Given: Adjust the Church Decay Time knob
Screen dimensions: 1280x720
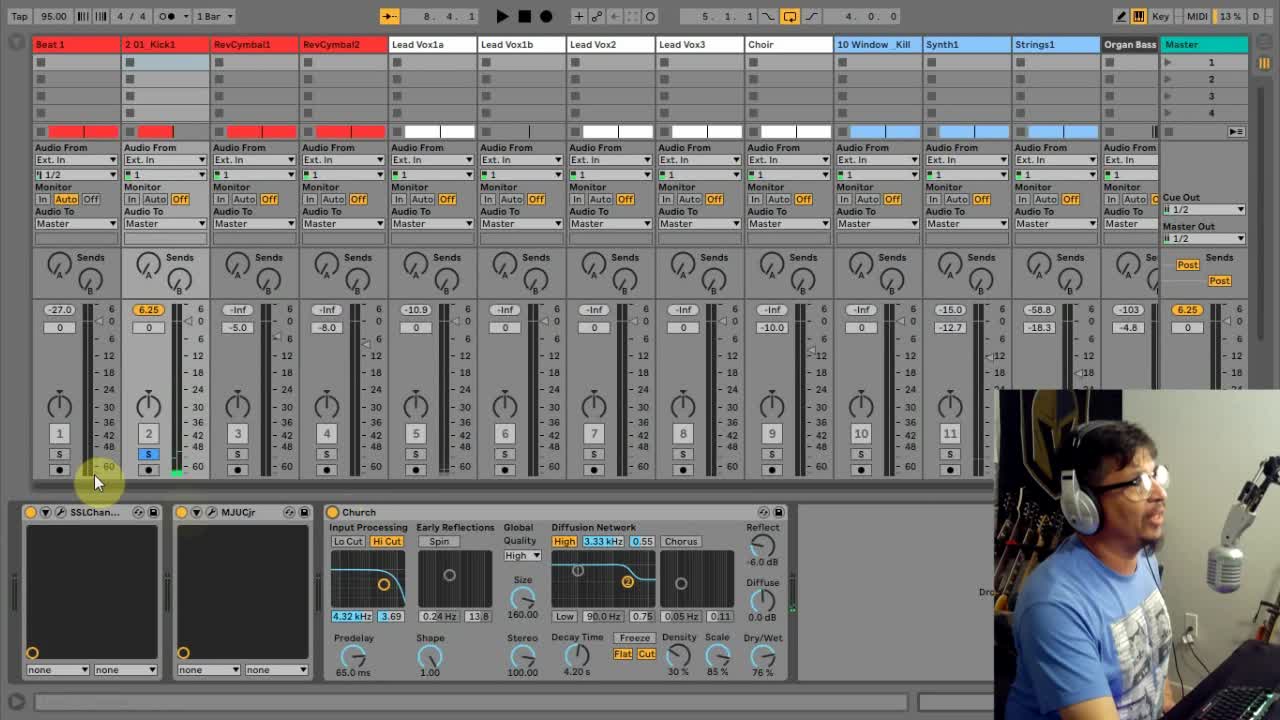Looking at the screenshot, I should pyautogui.click(x=577, y=656).
